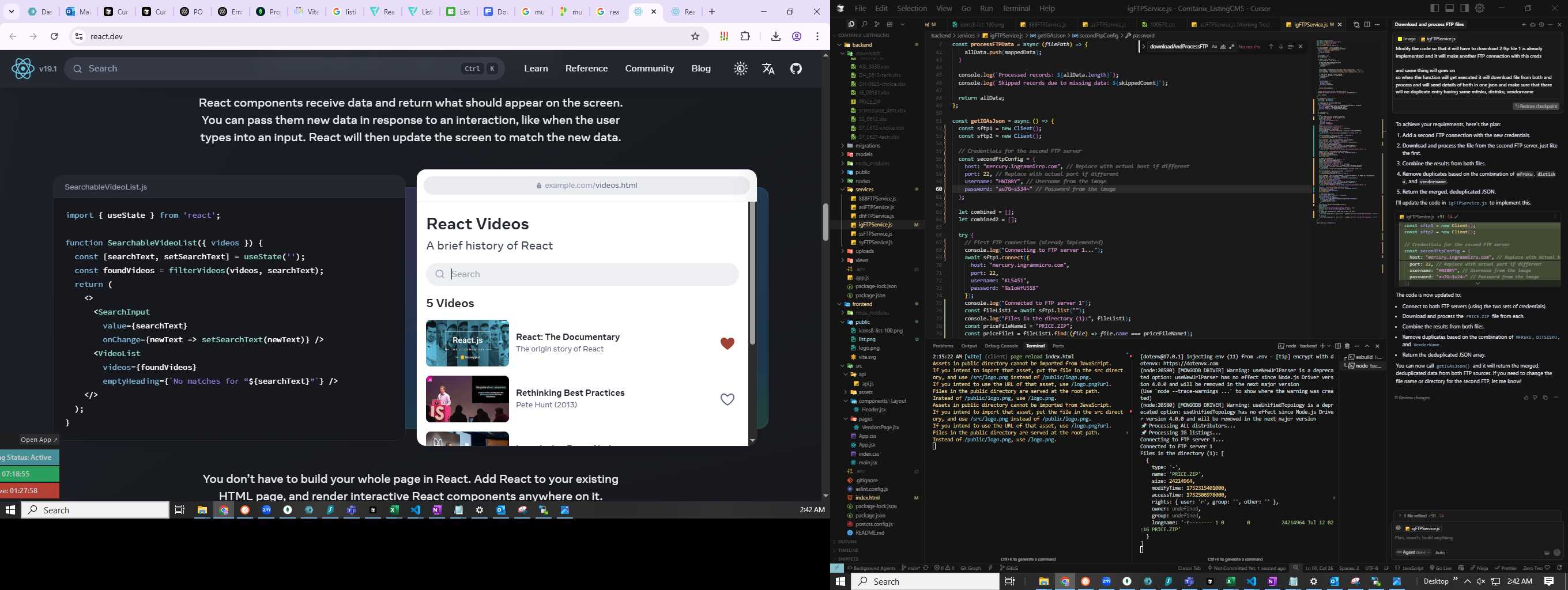Maximize the terminal panel chevron
The height and width of the screenshot is (590, 1568).
pyautogui.click(x=1367, y=346)
